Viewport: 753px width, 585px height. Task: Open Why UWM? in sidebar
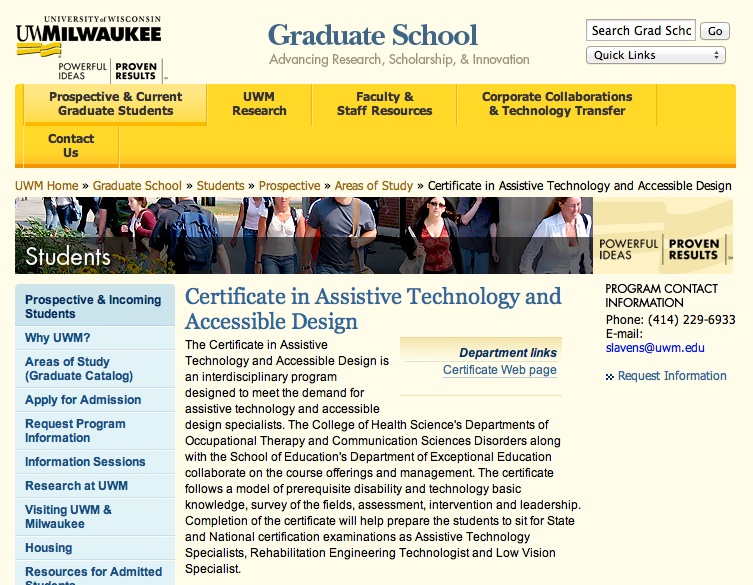(x=57, y=338)
